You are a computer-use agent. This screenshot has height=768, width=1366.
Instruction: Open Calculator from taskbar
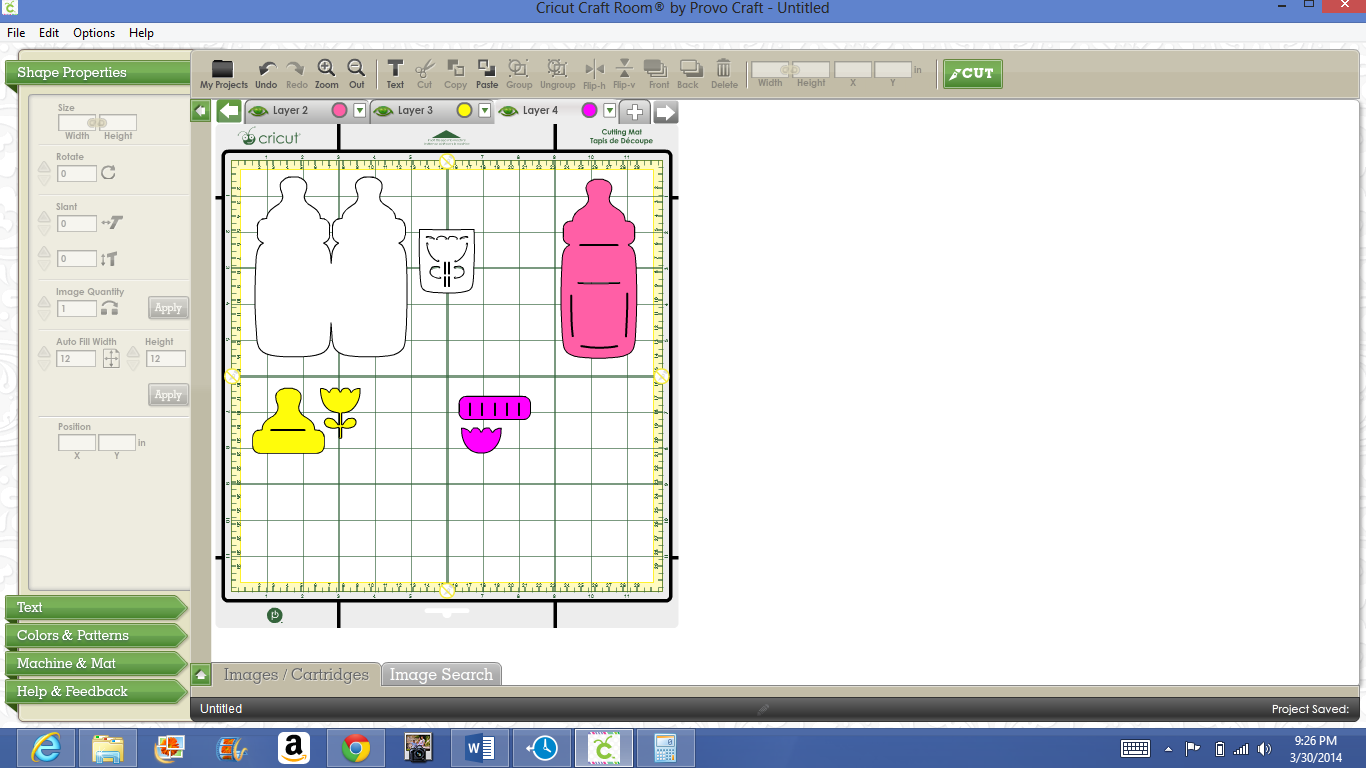(x=665, y=748)
